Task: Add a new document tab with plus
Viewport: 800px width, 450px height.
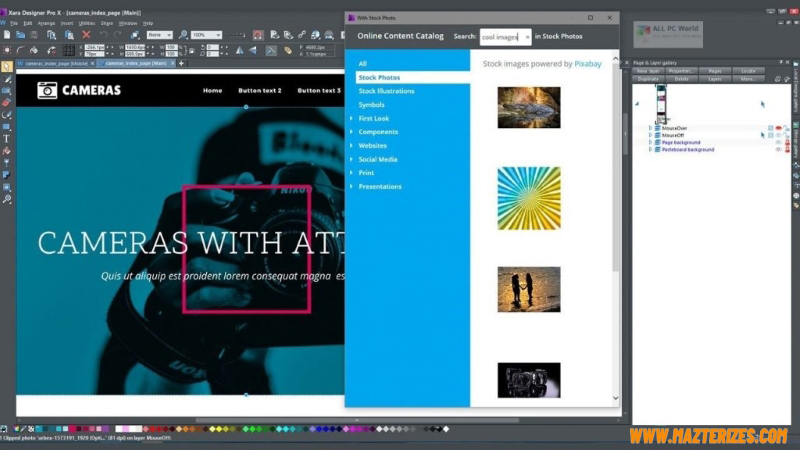Action: click(181, 63)
